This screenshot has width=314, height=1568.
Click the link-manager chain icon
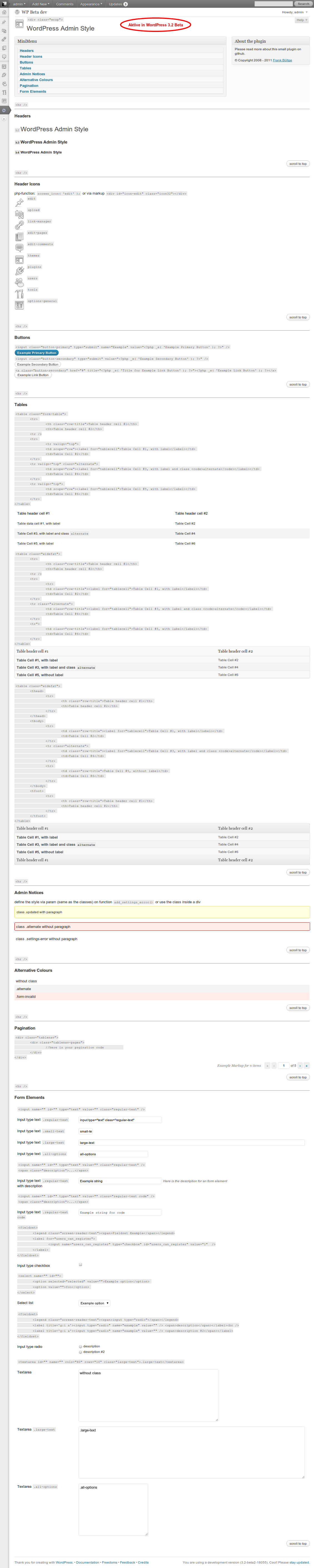19,225
